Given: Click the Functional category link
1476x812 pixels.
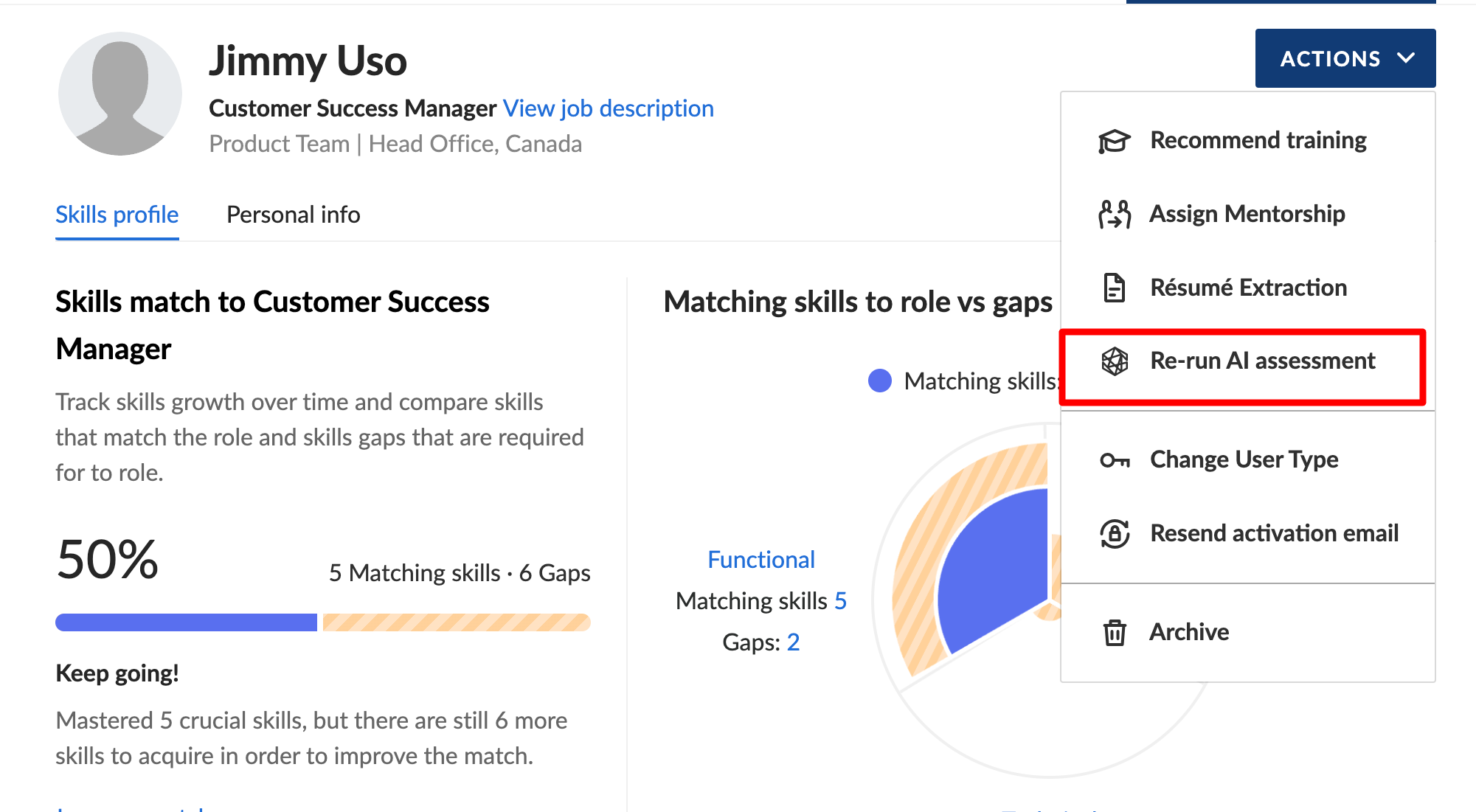Looking at the screenshot, I should pyautogui.click(x=761, y=560).
